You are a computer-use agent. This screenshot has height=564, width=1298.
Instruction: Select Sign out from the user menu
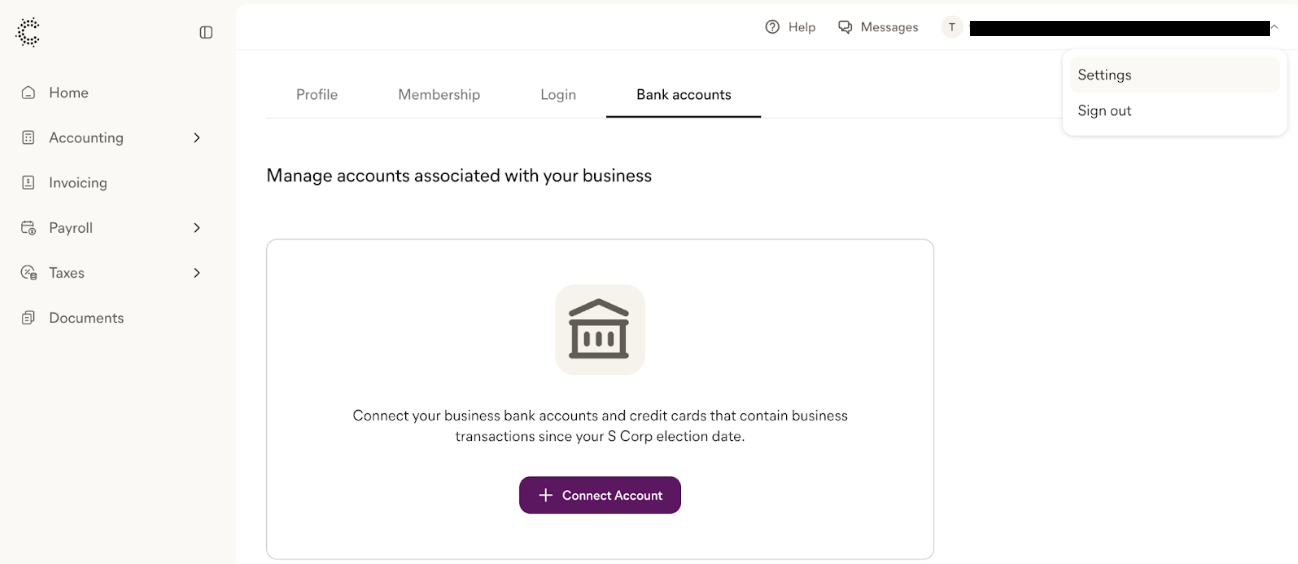click(x=1105, y=111)
